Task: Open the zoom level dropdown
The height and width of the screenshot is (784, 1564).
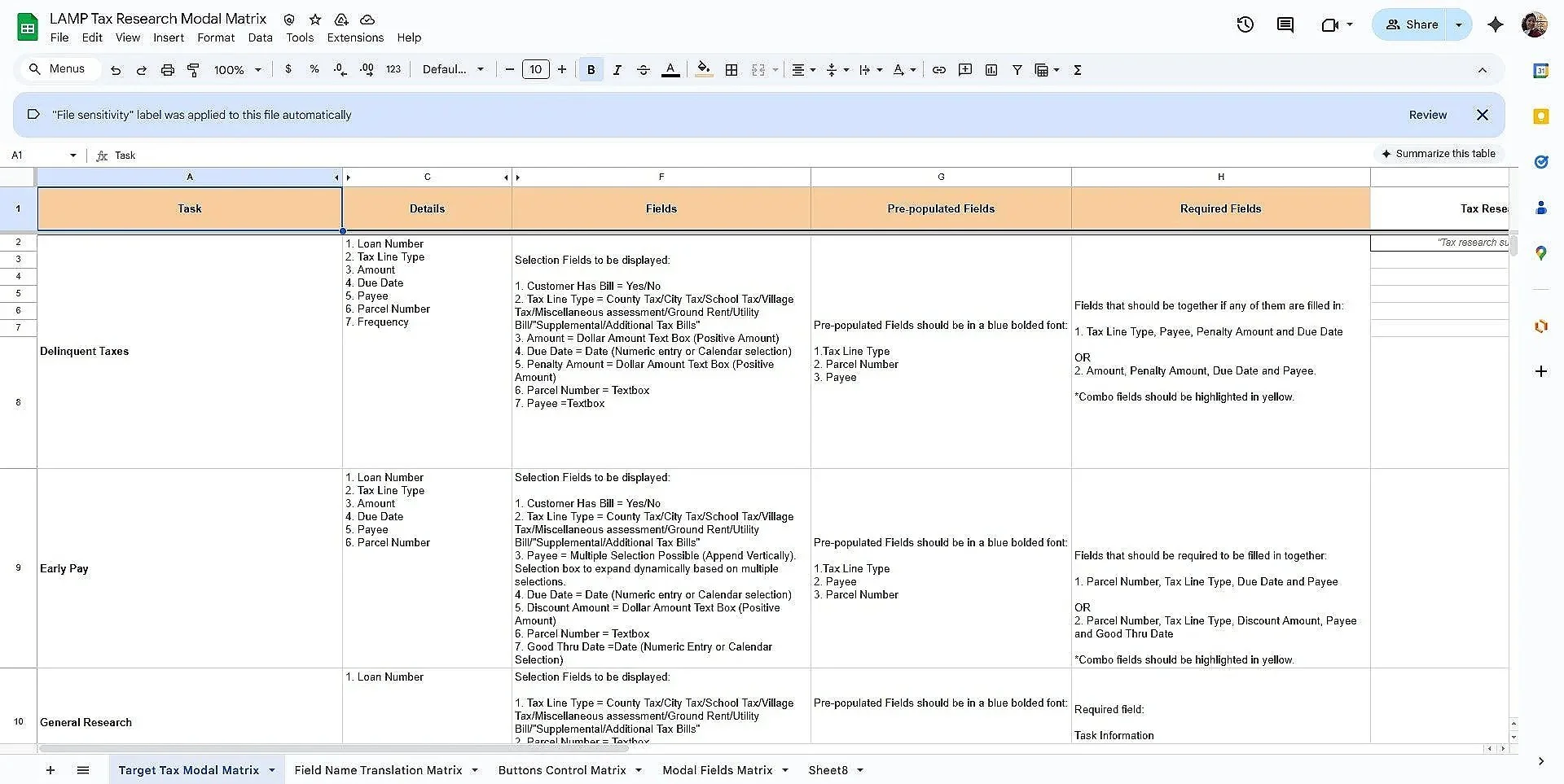Action: (x=237, y=70)
